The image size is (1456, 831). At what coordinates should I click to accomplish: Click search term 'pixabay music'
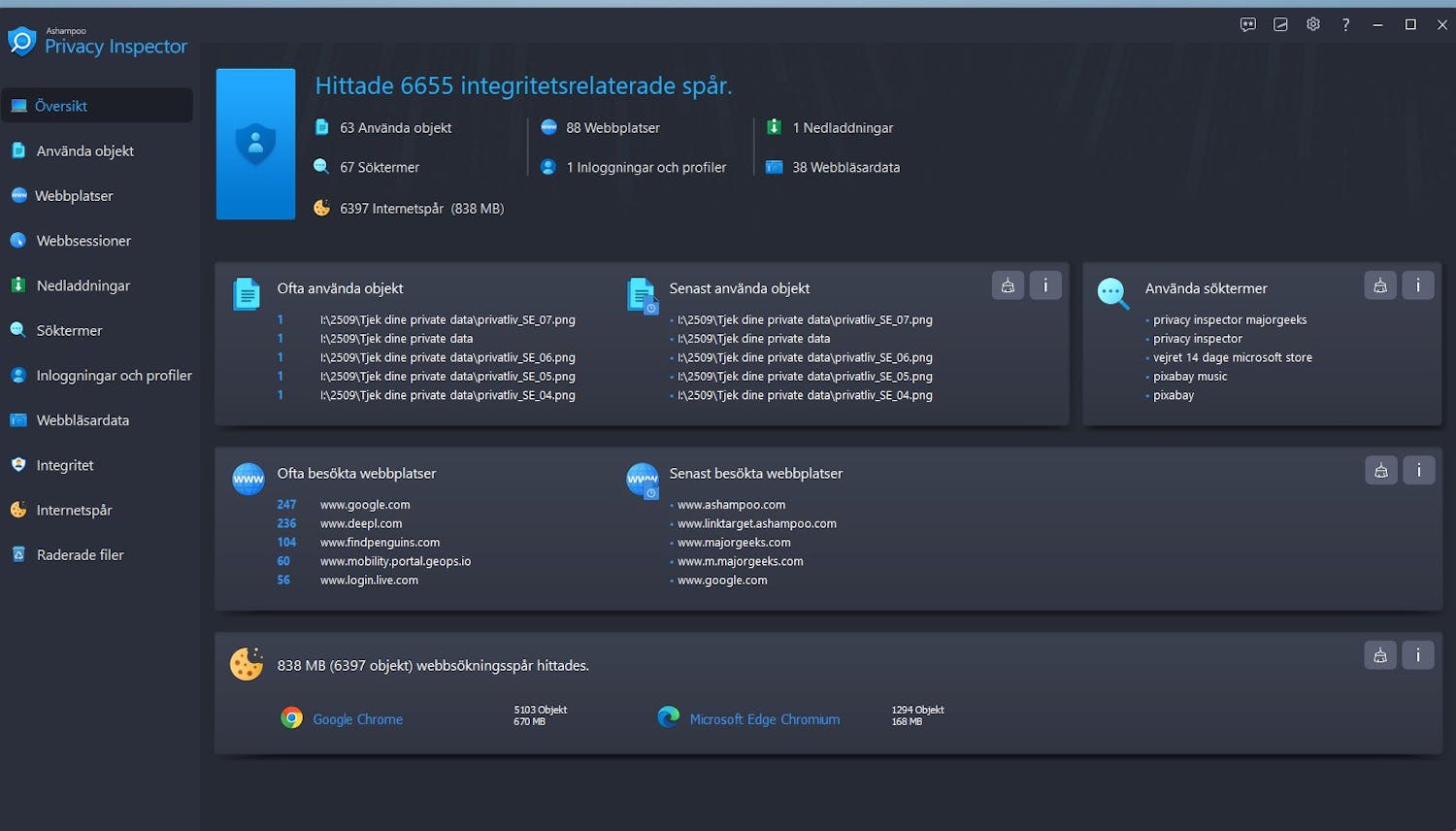(x=1190, y=377)
